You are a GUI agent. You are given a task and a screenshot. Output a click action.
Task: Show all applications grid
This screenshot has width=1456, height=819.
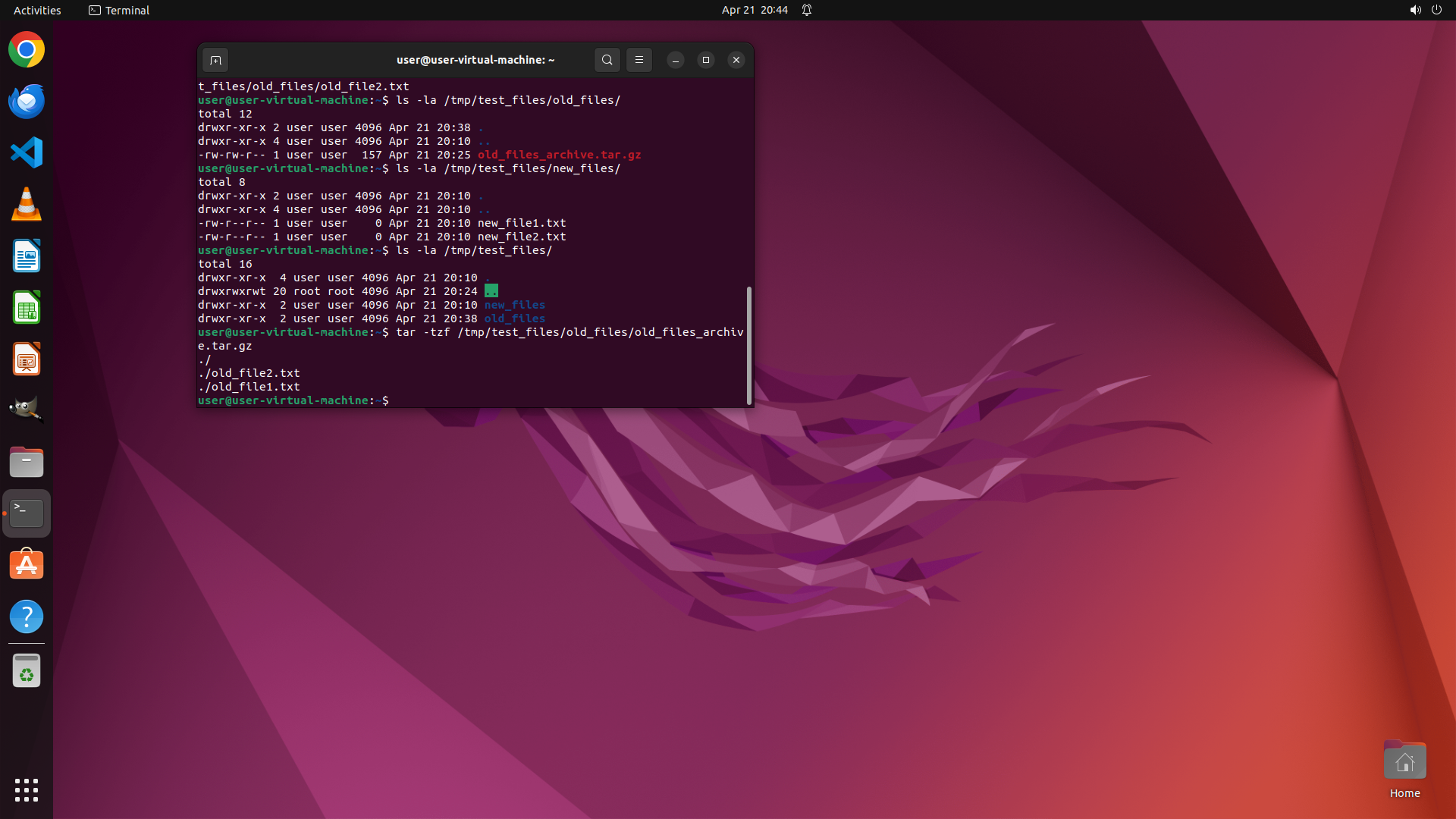(x=27, y=789)
